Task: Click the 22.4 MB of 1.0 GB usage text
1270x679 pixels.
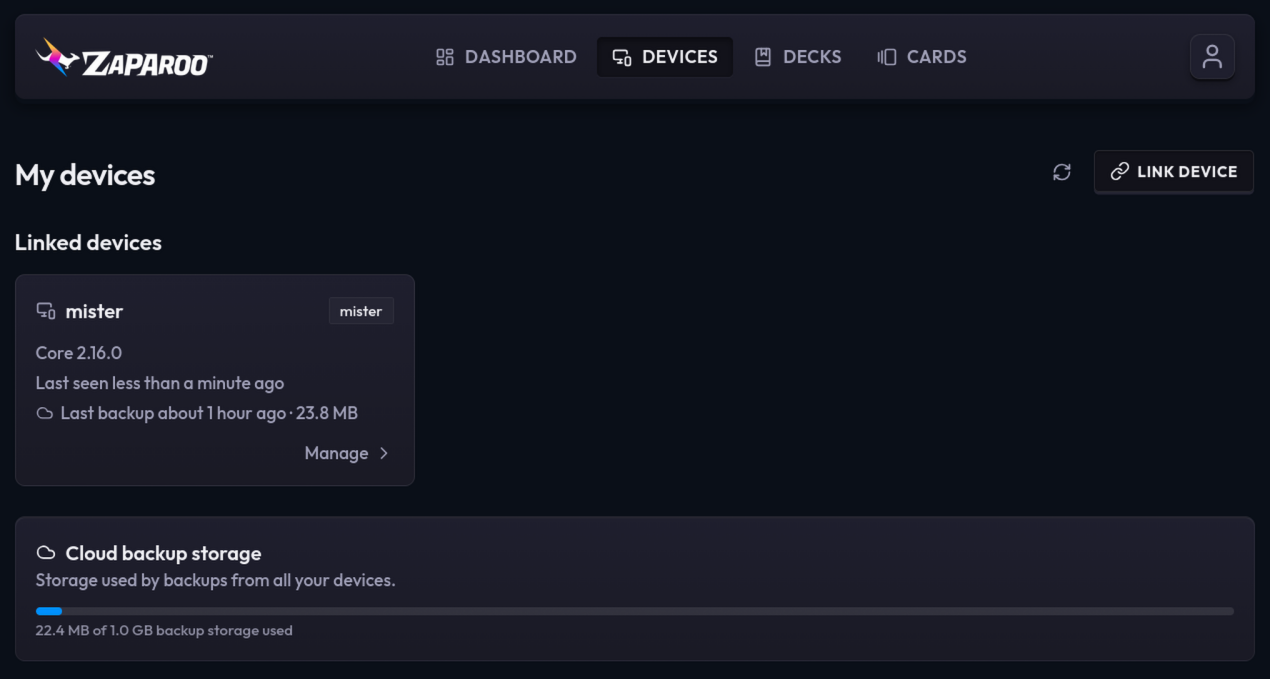Action: click(164, 631)
